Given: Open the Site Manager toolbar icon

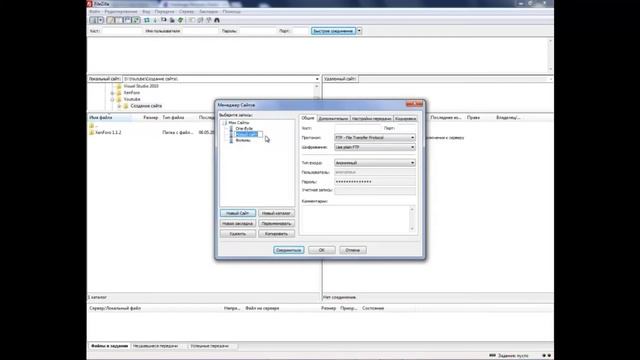Looking at the screenshot, I should pyautogui.click(x=93, y=20).
